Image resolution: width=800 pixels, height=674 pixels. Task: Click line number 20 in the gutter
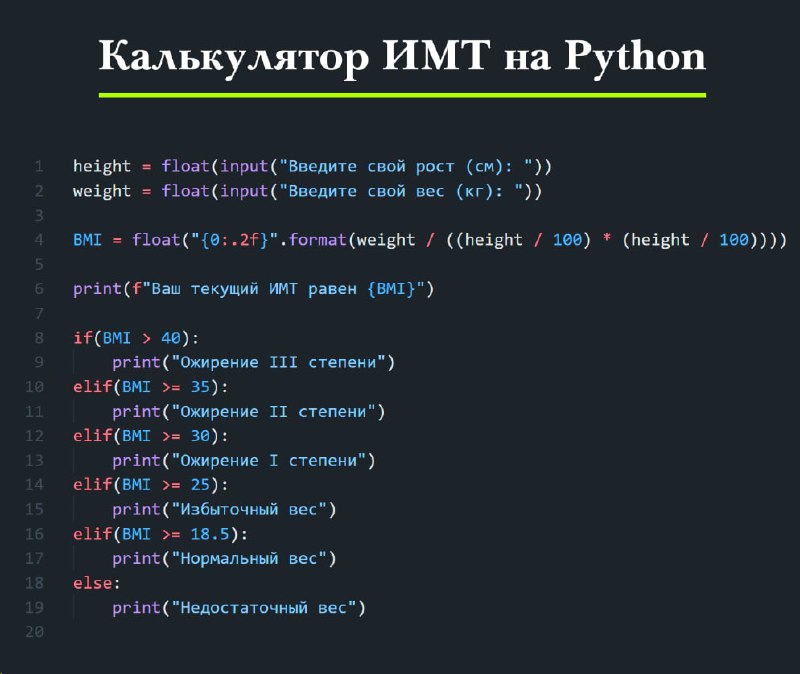tap(35, 632)
